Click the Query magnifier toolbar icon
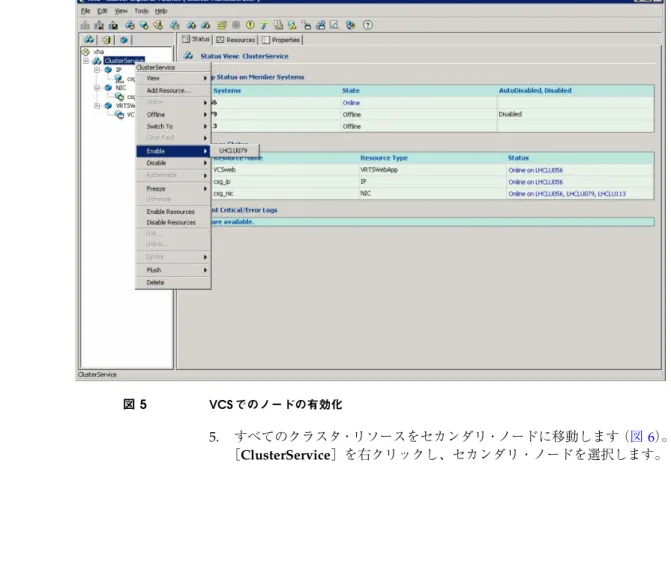 [334, 25]
